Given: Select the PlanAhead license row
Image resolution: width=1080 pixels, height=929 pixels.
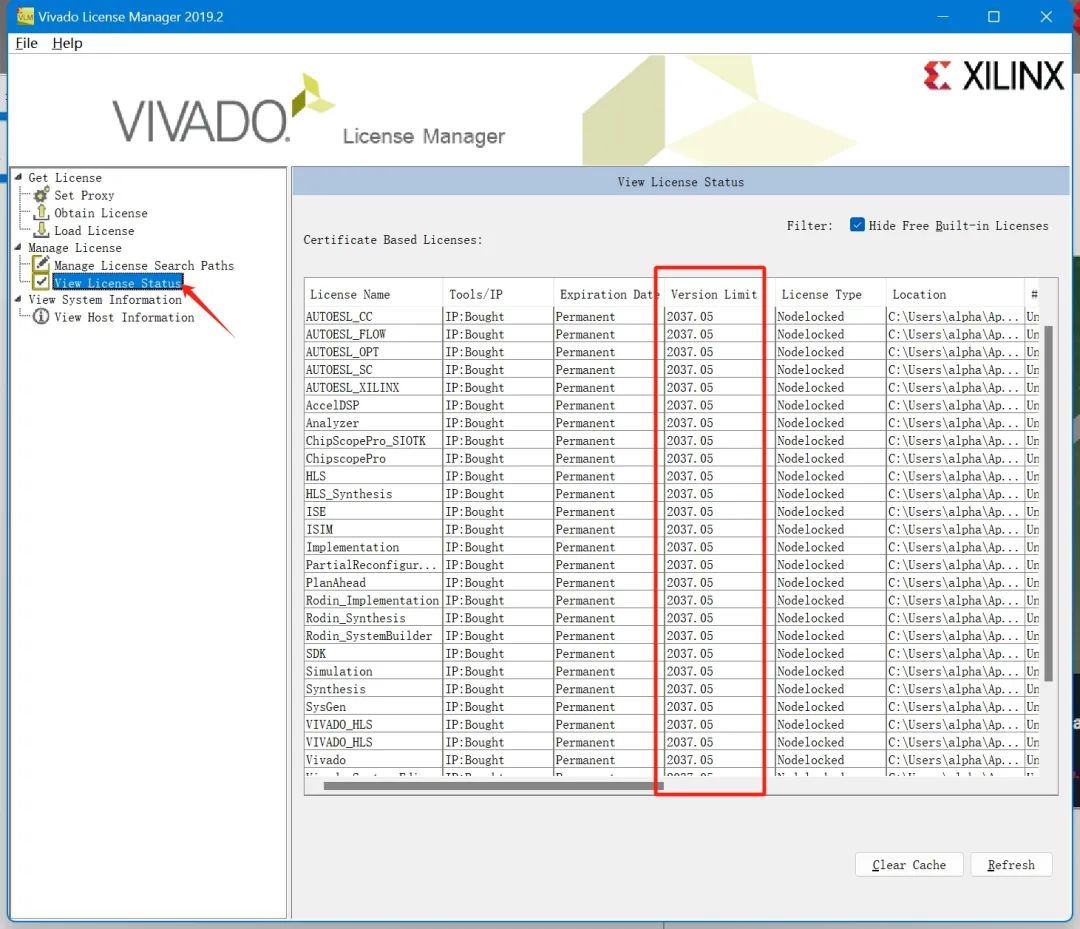Looking at the screenshot, I should [x=672, y=583].
